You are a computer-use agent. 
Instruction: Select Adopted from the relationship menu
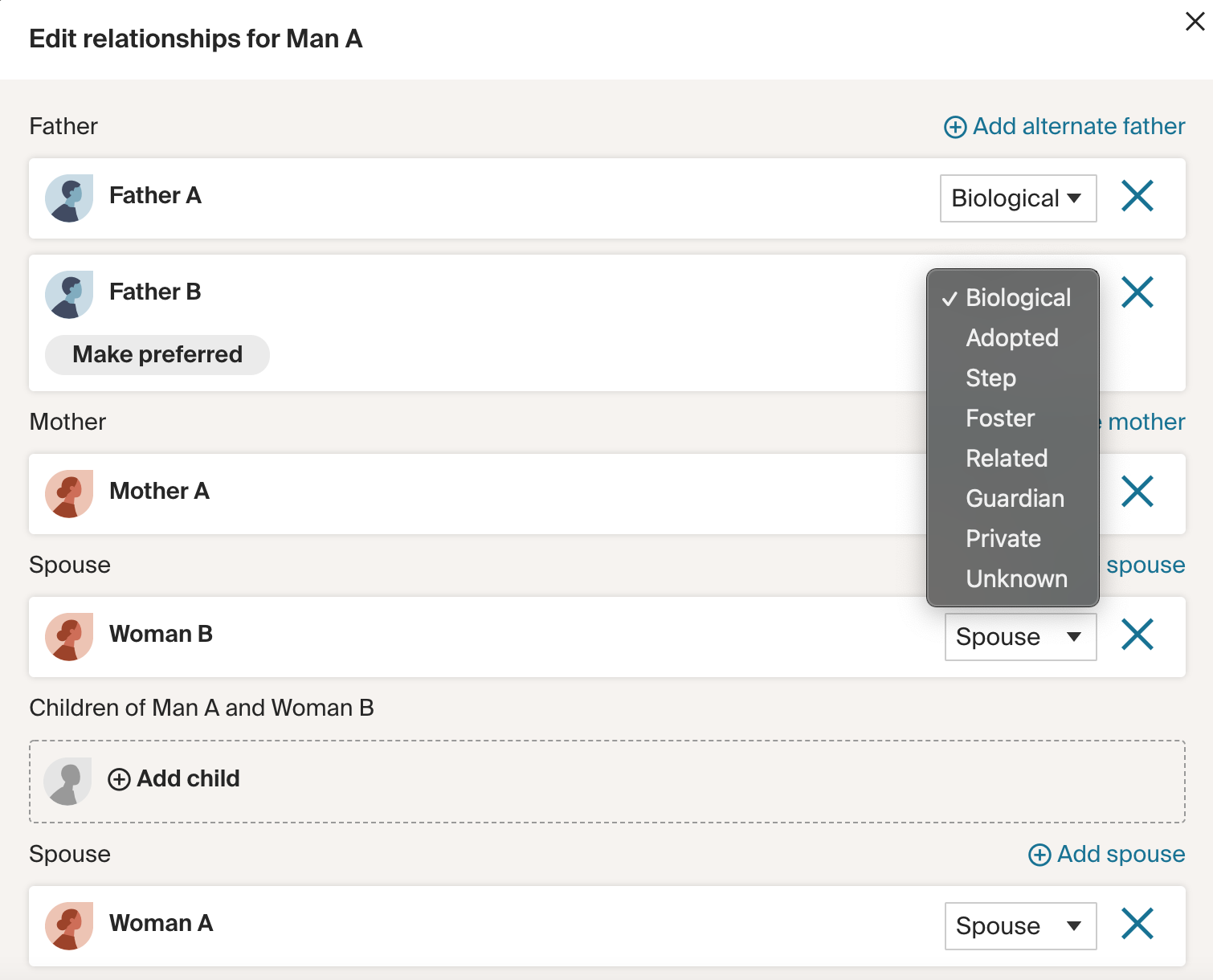(1011, 338)
